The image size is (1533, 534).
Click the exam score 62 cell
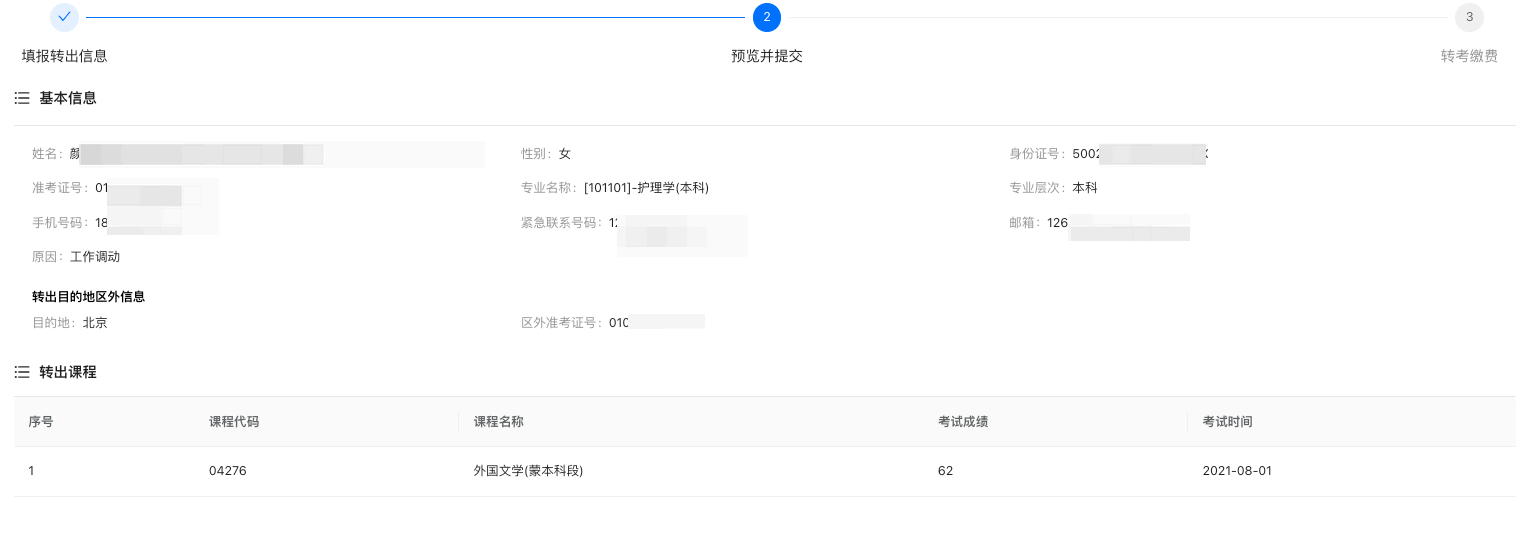946,471
